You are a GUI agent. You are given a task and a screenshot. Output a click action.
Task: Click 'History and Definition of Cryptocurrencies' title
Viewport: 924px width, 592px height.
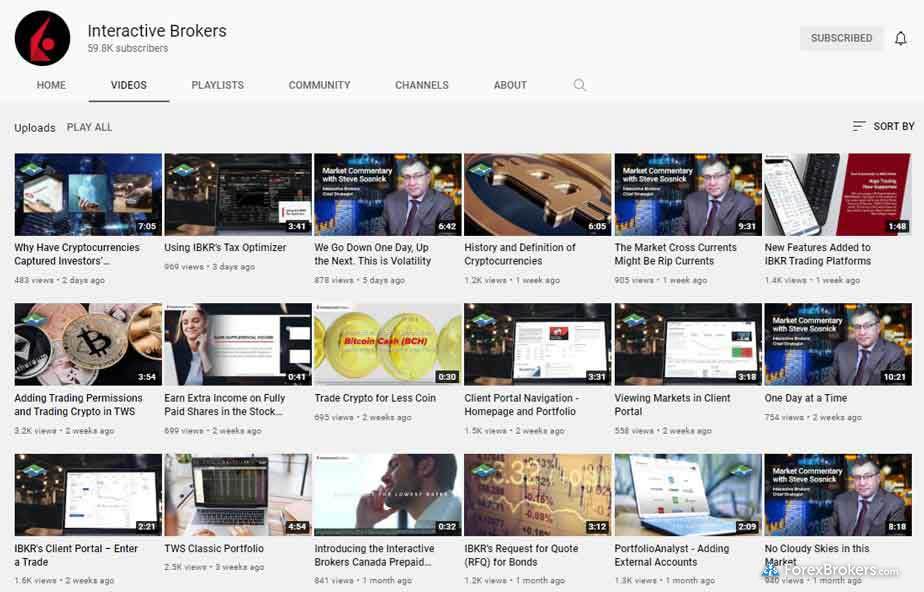pyautogui.click(x=520, y=254)
